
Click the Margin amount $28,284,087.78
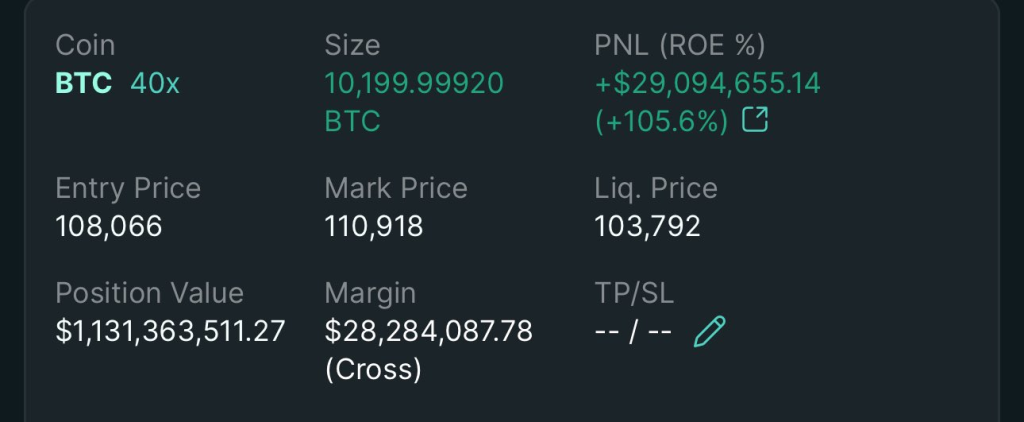[x=428, y=331]
